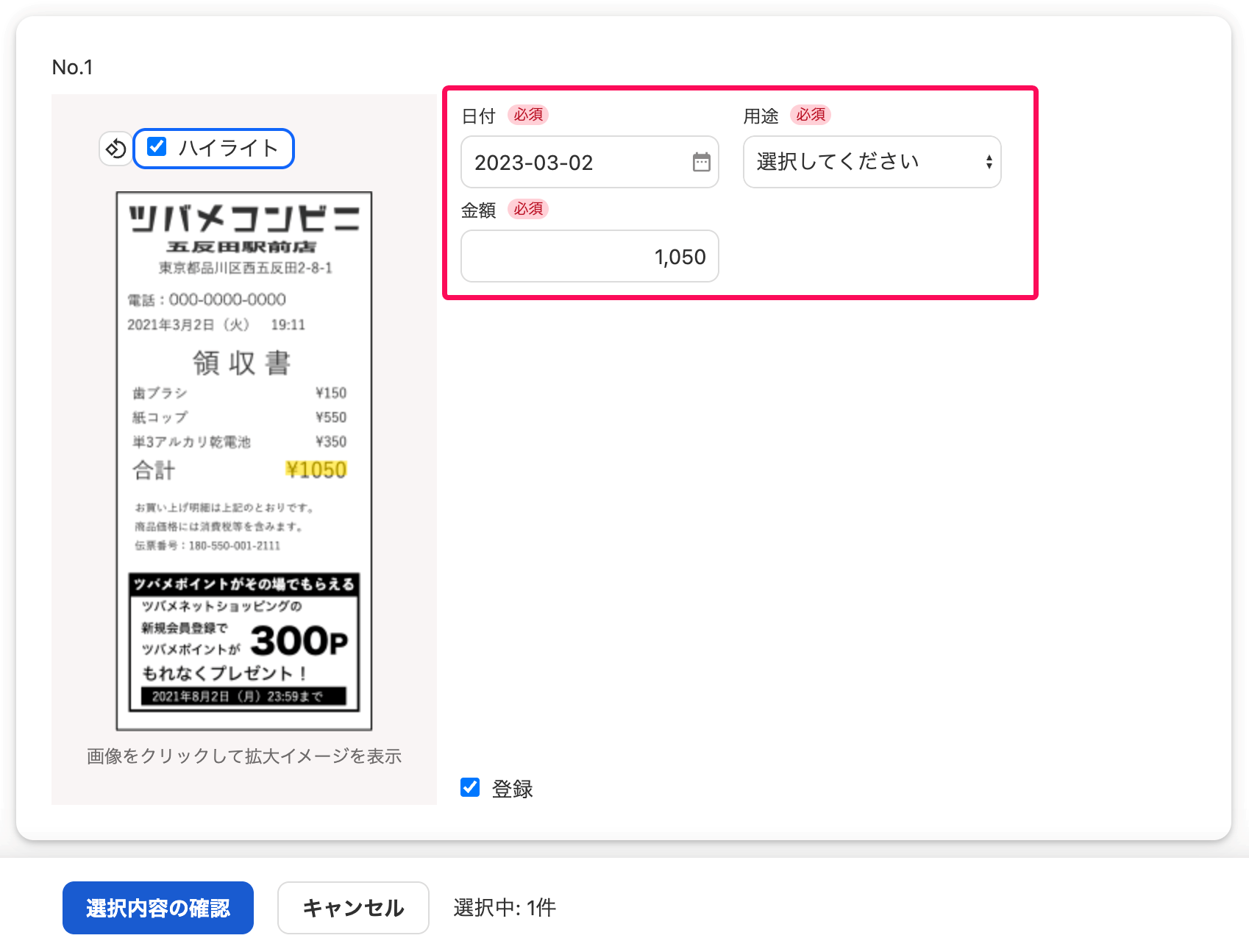Click the rotate image icon above the receipt
Image resolution: width=1249 pixels, height=952 pixels.
click(115, 148)
